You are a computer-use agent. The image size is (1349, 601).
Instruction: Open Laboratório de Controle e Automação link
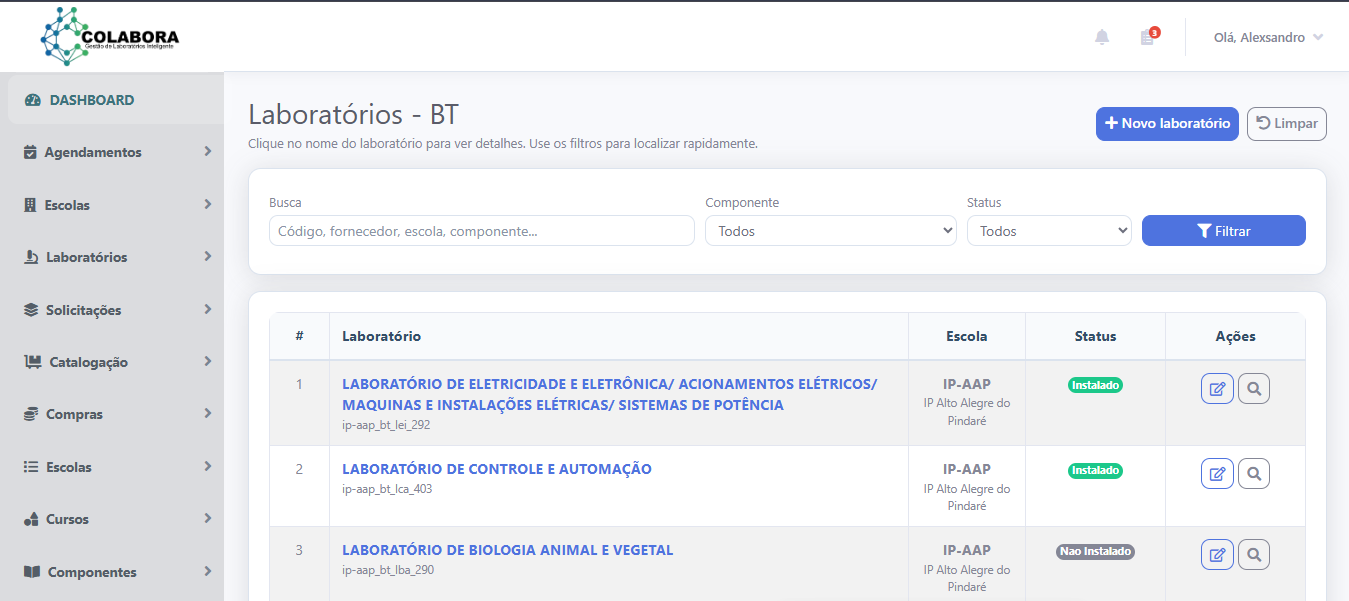click(x=497, y=469)
